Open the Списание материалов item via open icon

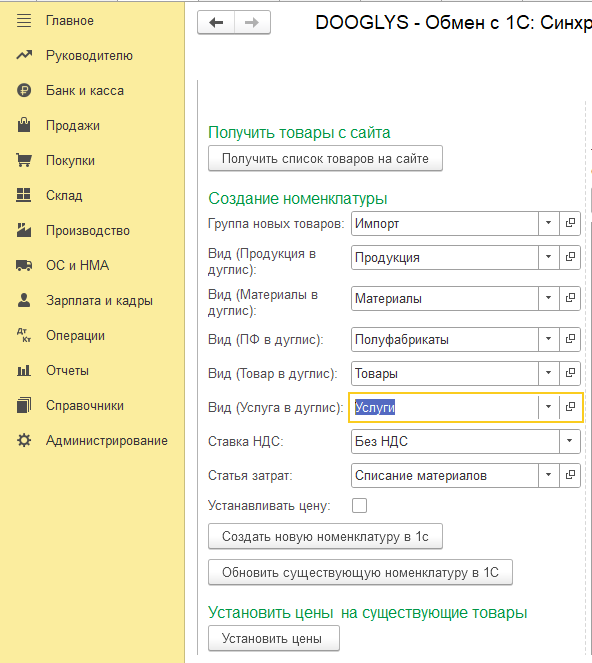(570, 475)
